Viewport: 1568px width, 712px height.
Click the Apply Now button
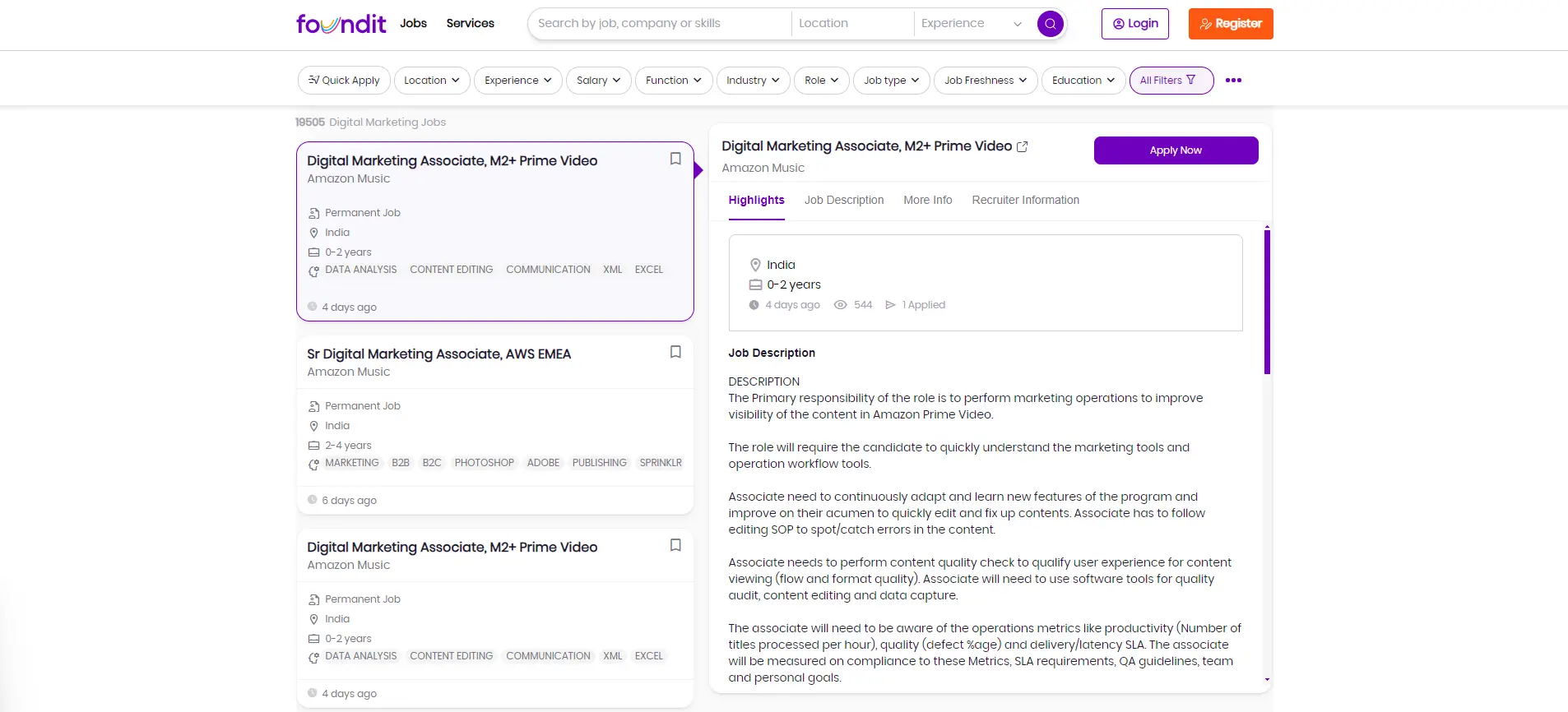tap(1176, 150)
